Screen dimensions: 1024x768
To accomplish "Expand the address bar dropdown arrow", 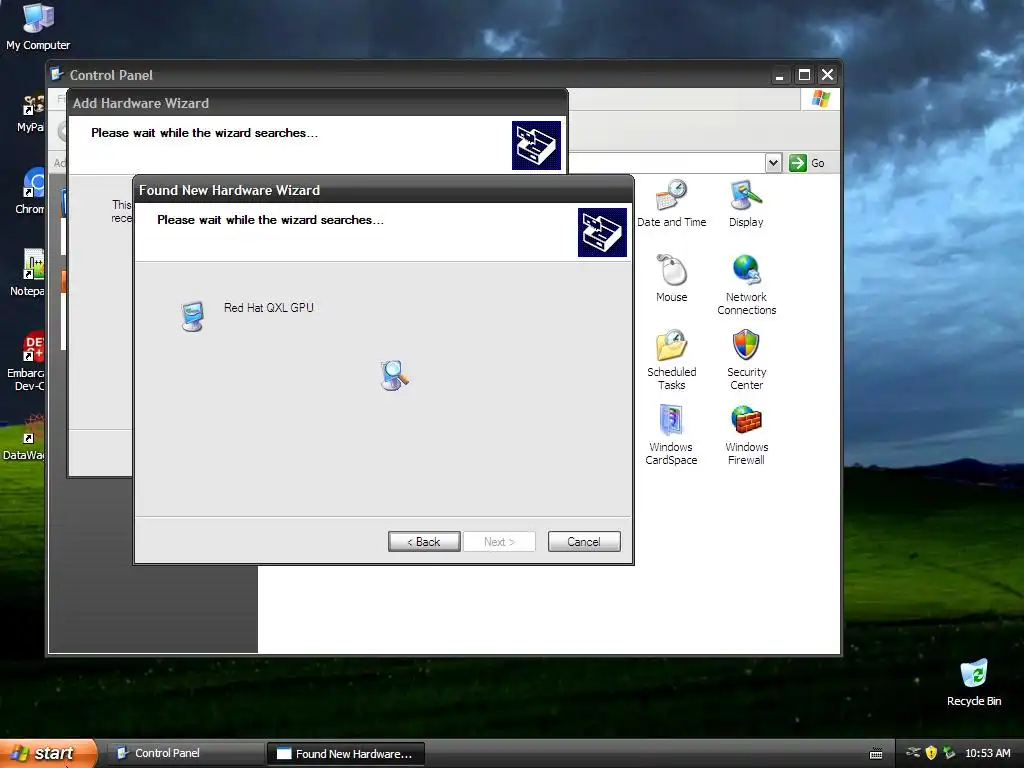I will pos(773,163).
